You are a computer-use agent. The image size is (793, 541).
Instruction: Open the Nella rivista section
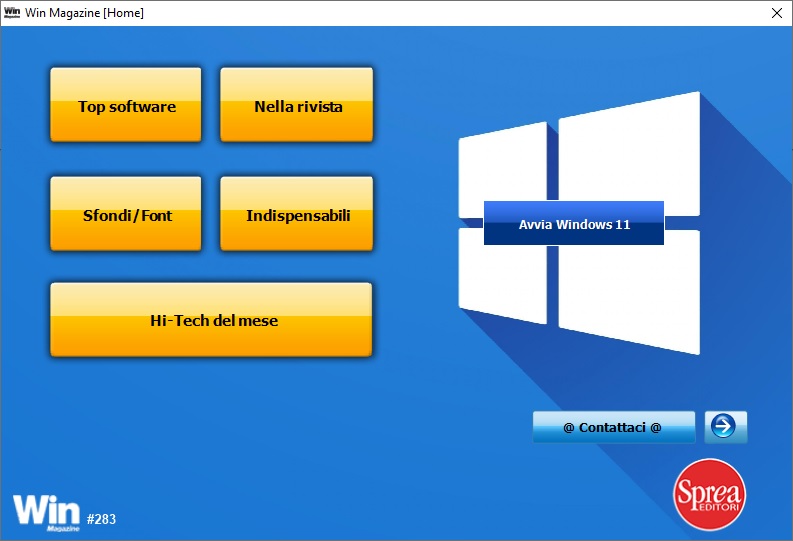297,105
